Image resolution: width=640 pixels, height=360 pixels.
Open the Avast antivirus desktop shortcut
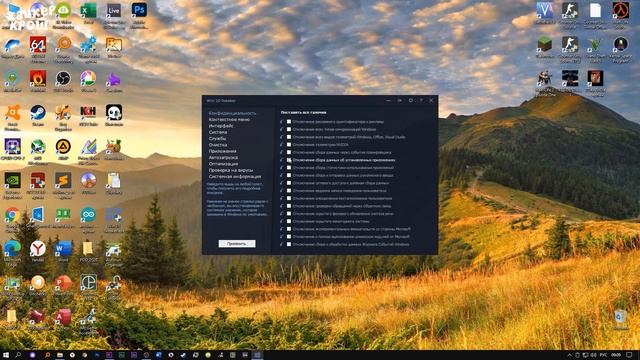(x=12, y=113)
